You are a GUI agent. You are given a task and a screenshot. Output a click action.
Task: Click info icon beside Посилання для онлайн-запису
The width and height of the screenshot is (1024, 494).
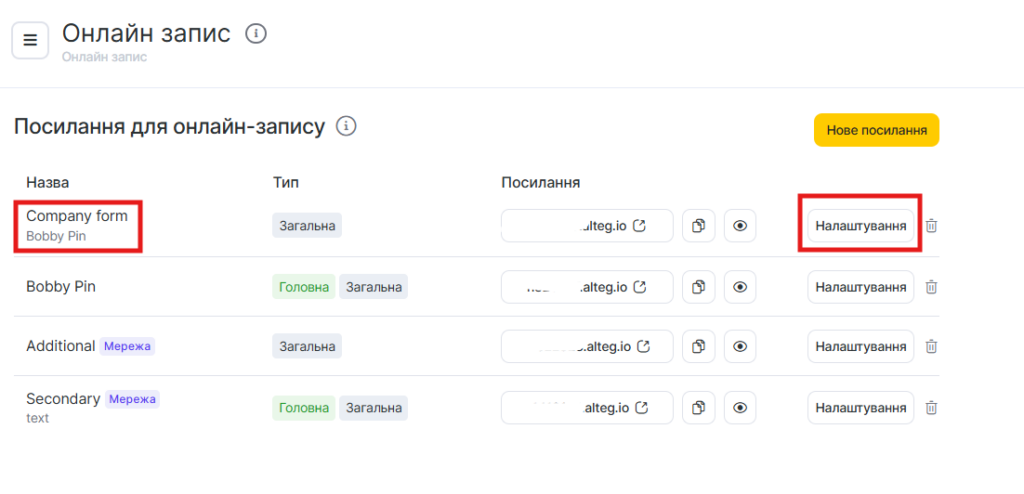click(x=347, y=127)
